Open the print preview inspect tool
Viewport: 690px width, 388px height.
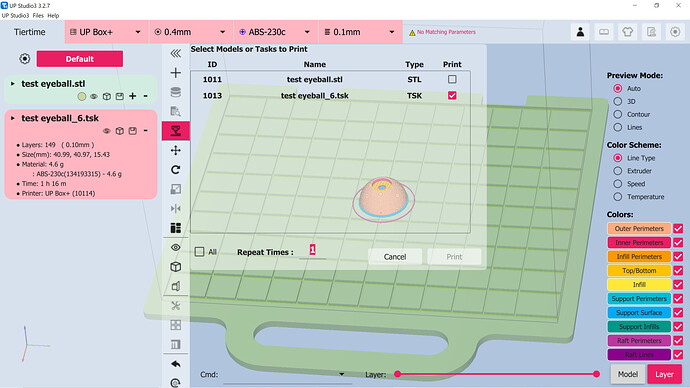tap(176, 112)
